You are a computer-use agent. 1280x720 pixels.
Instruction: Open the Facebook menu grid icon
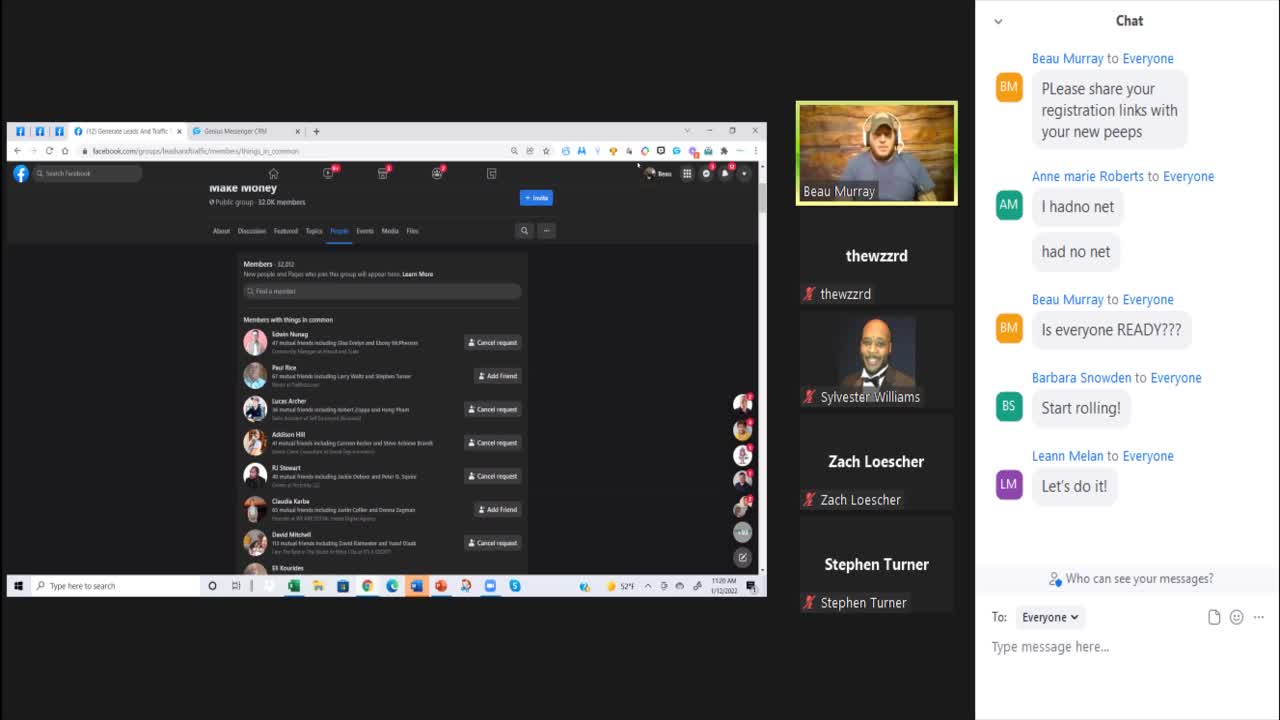click(x=687, y=173)
